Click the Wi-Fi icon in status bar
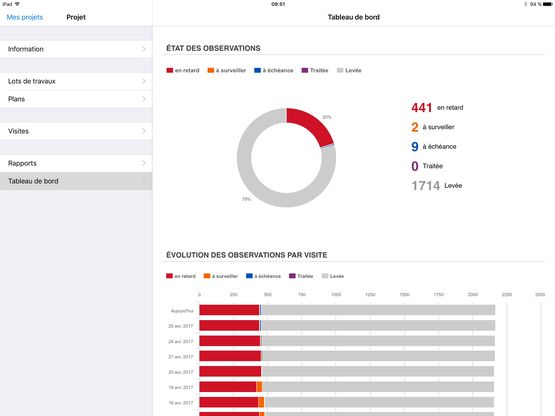This screenshot has height=416, width=555. 17,4
